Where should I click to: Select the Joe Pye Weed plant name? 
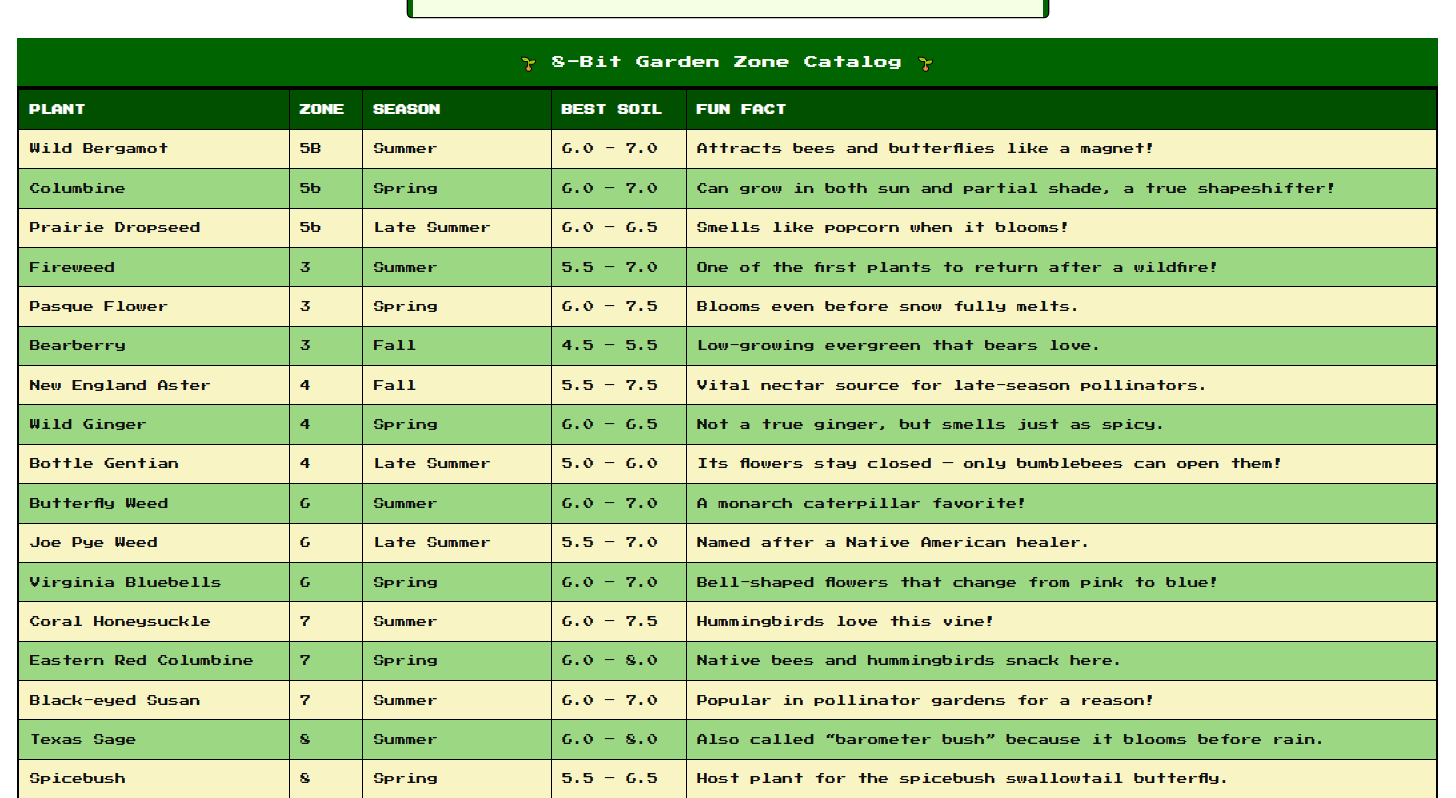(93, 542)
